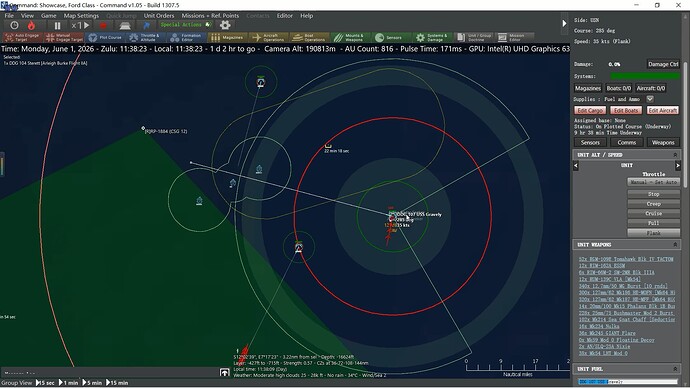Viewport: 690px width, 388px height.
Task: Select the Cruise throttle setting
Action: (x=653, y=213)
